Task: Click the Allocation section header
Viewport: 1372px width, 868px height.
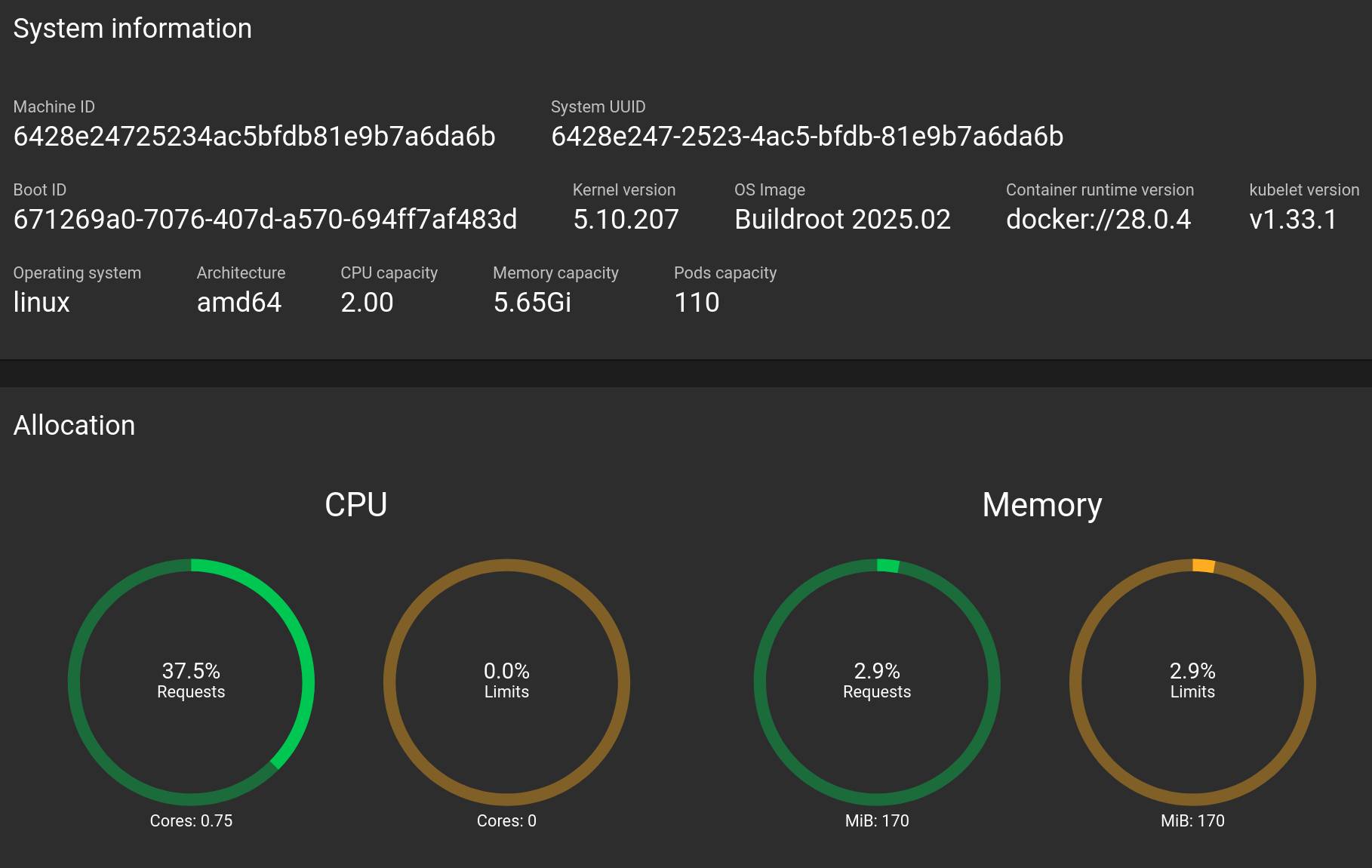Action: (x=75, y=425)
